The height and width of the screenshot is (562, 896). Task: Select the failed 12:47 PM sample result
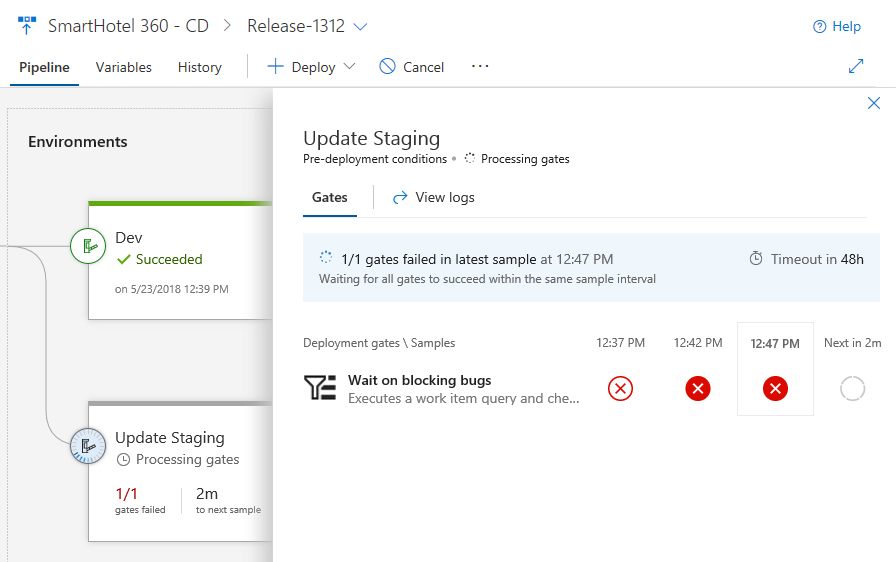click(x=775, y=388)
